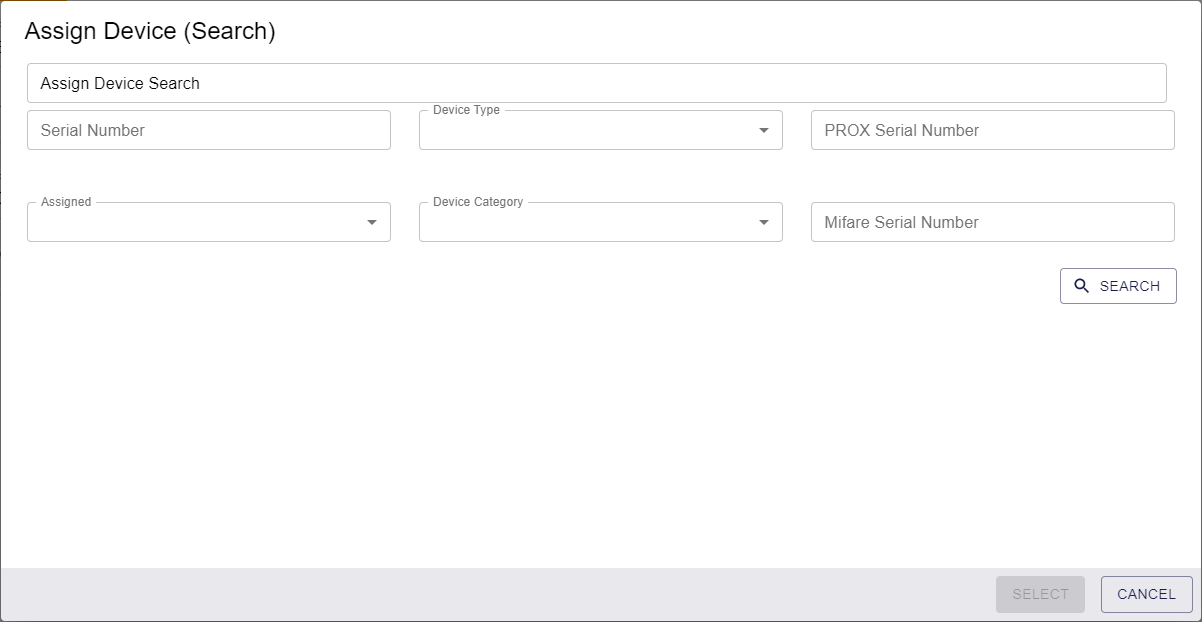The image size is (1202, 622).
Task: Click the Assigned floating label
Action: coord(66,202)
